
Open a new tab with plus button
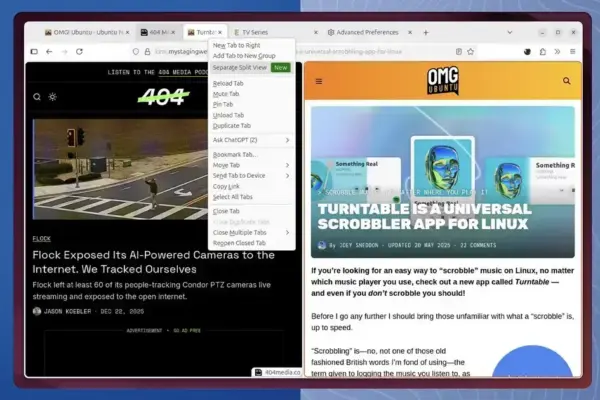426,33
